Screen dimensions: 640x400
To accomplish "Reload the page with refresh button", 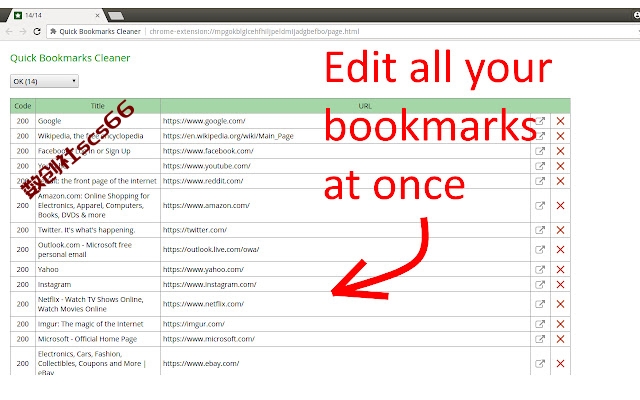I will click(x=37, y=31).
